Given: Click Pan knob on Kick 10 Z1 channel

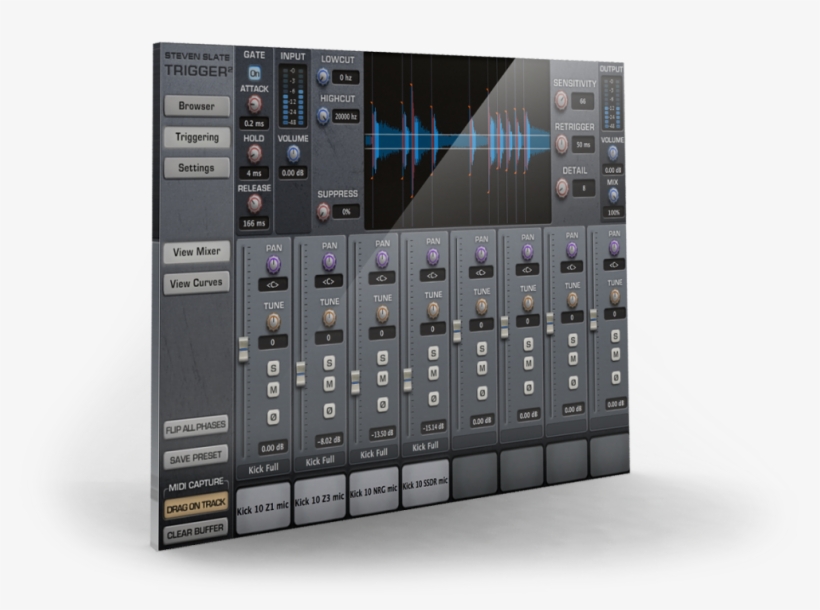Looking at the screenshot, I should [273, 265].
